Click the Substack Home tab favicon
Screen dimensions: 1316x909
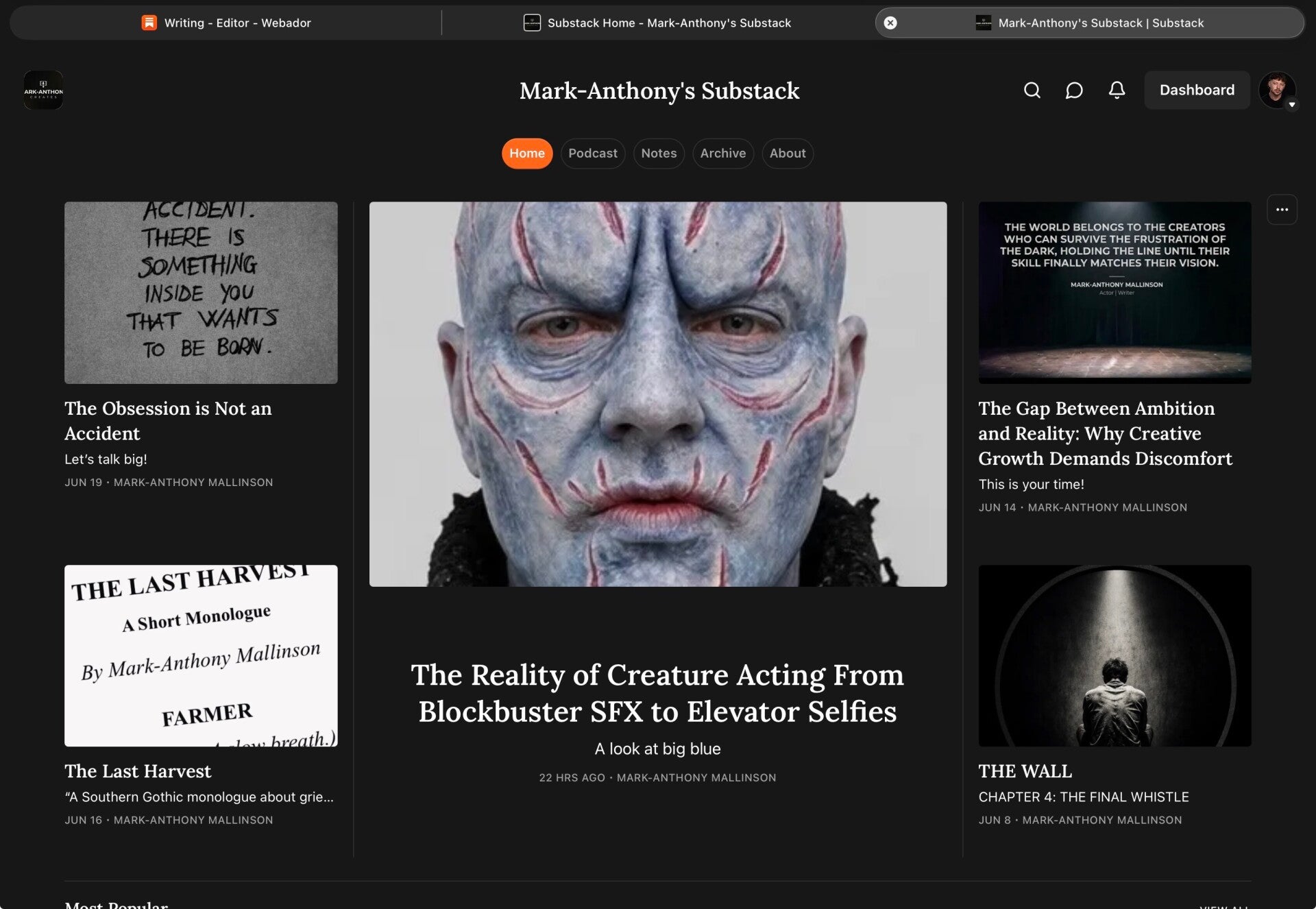coord(532,23)
